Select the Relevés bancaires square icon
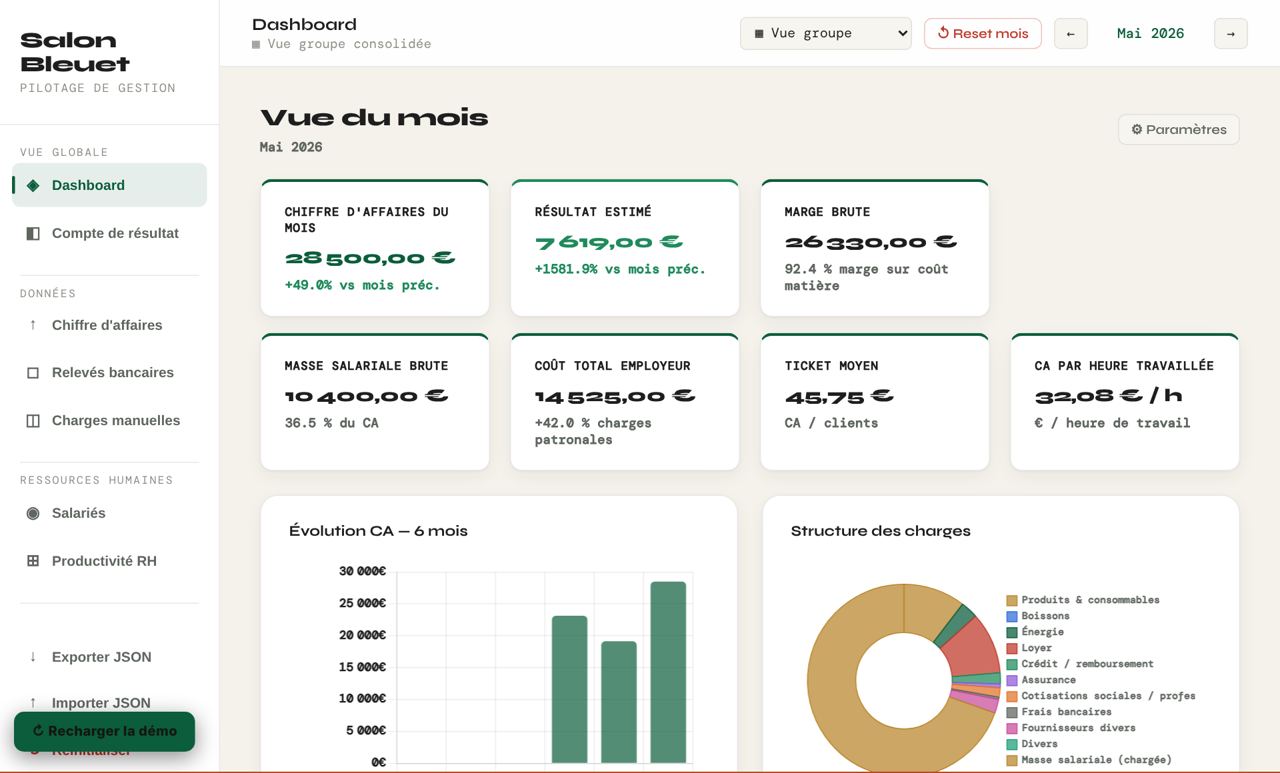 coord(33,372)
